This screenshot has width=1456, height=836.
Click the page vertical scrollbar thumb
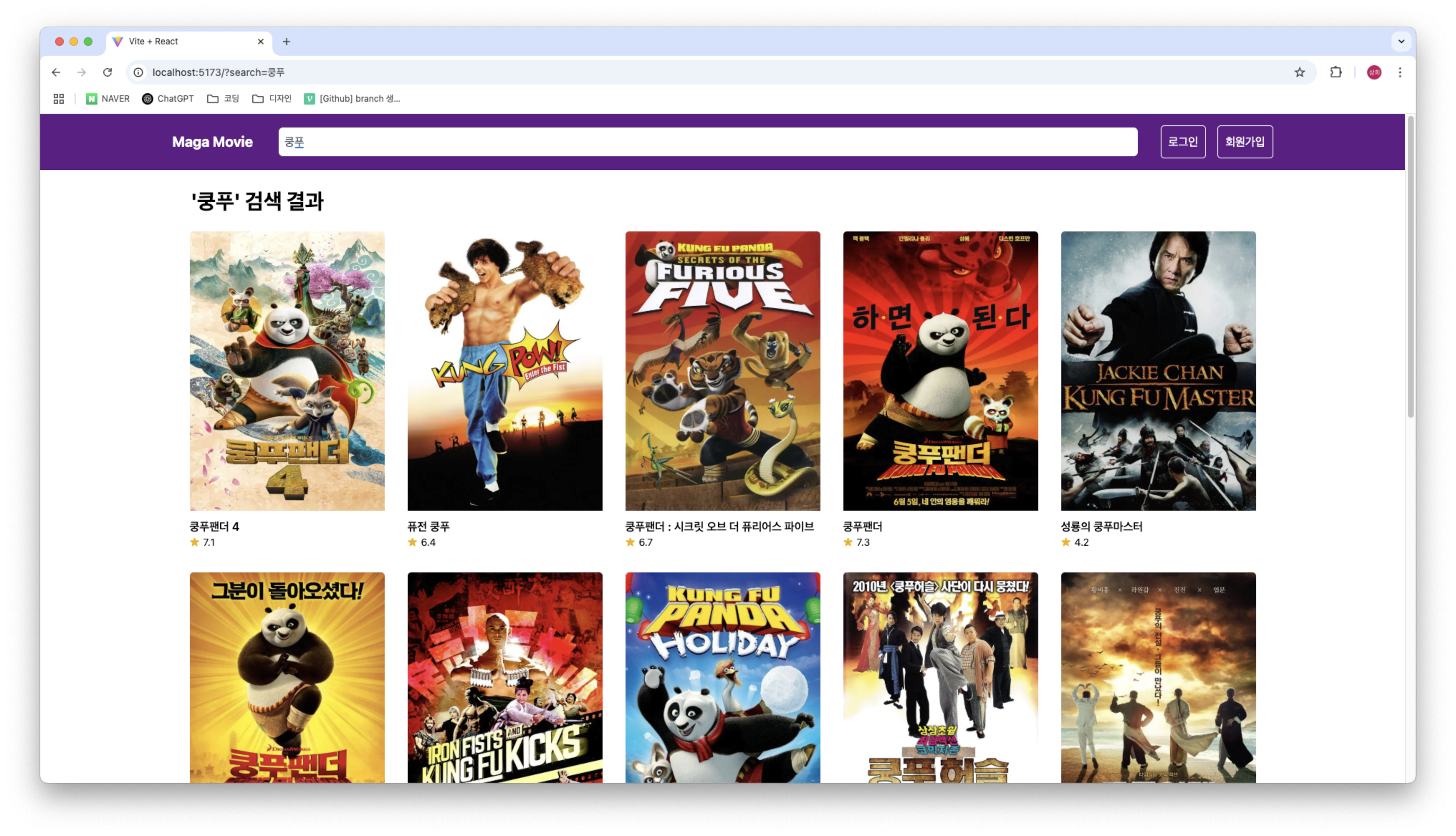click(x=1410, y=267)
